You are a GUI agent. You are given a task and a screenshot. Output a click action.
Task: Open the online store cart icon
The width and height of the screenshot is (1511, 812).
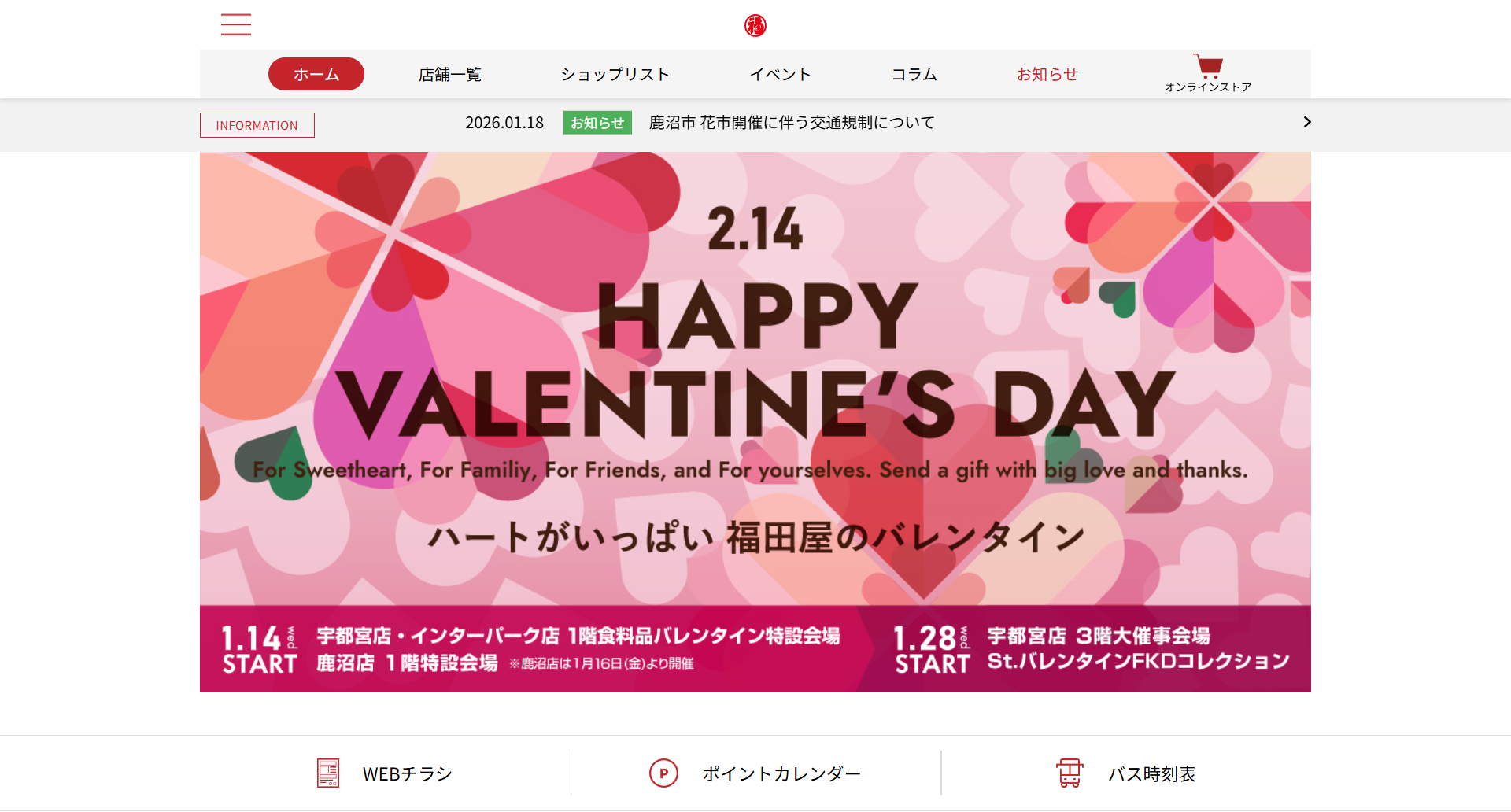click(1208, 65)
